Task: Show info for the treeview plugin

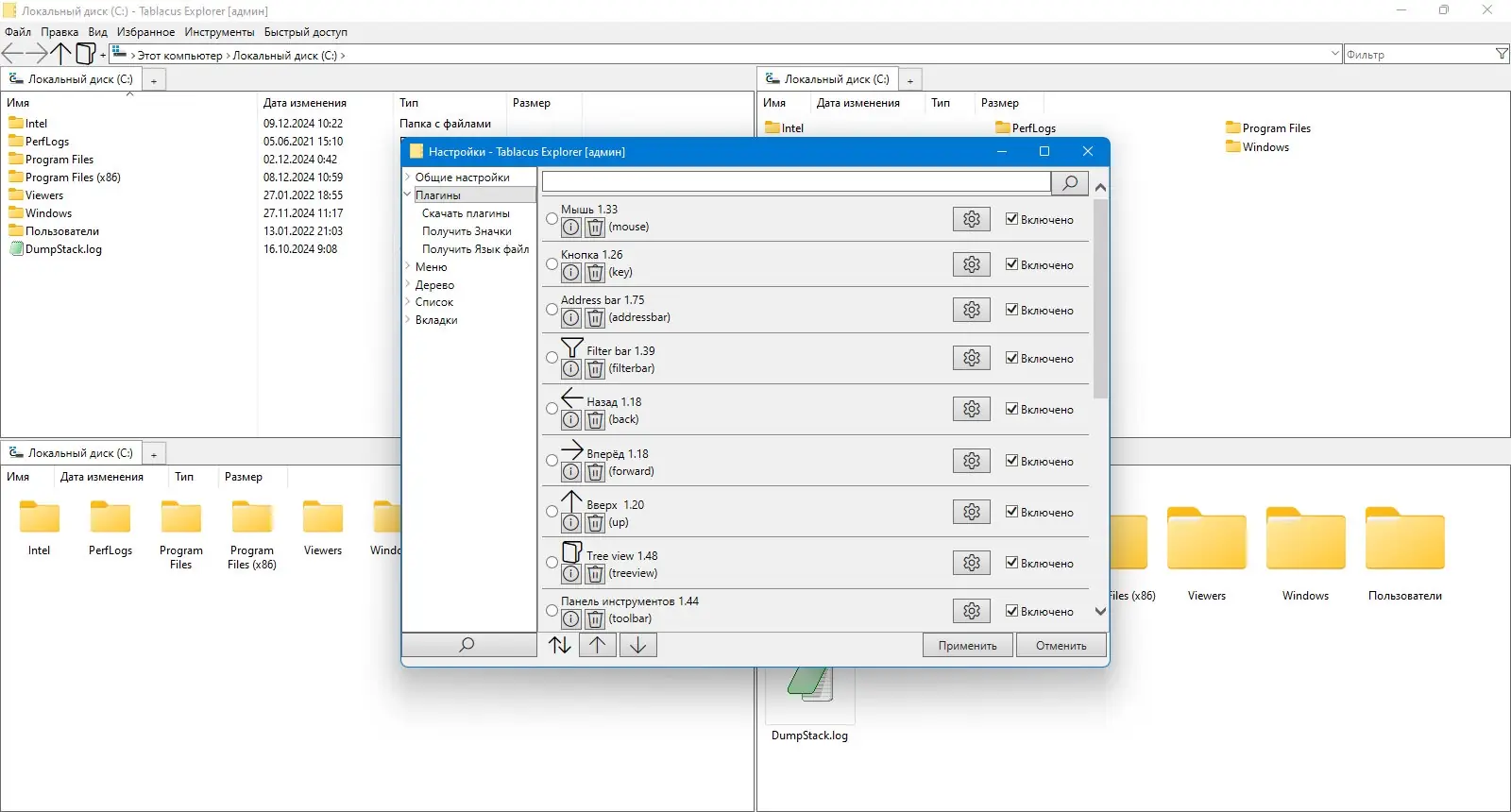Action: (x=571, y=573)
